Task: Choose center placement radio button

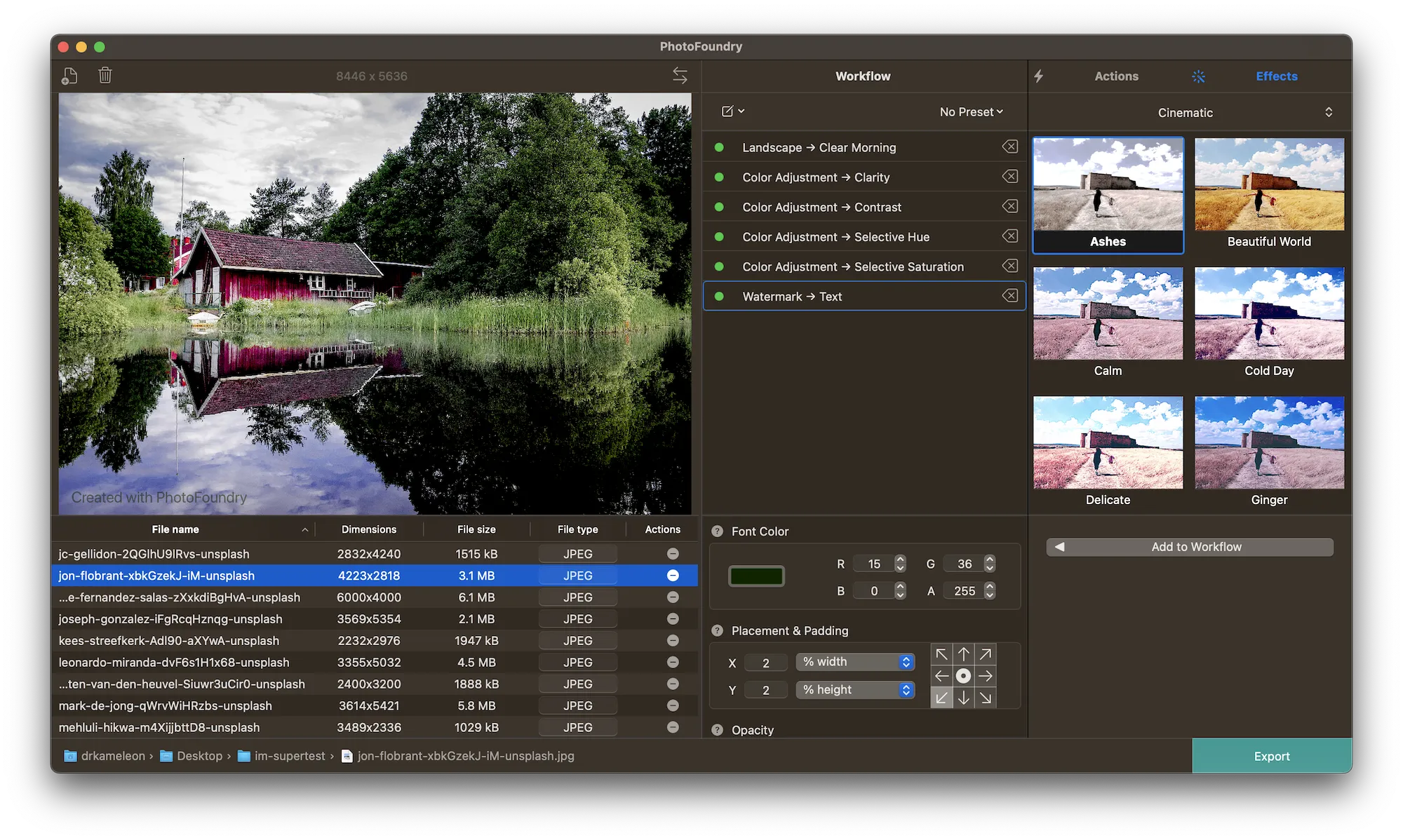Action: pyautogui.click(x=963, y=676)
